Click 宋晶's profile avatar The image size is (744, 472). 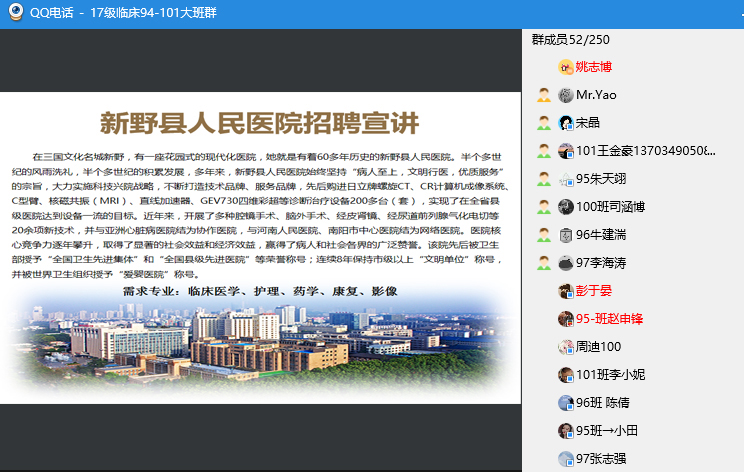(565, 123)
